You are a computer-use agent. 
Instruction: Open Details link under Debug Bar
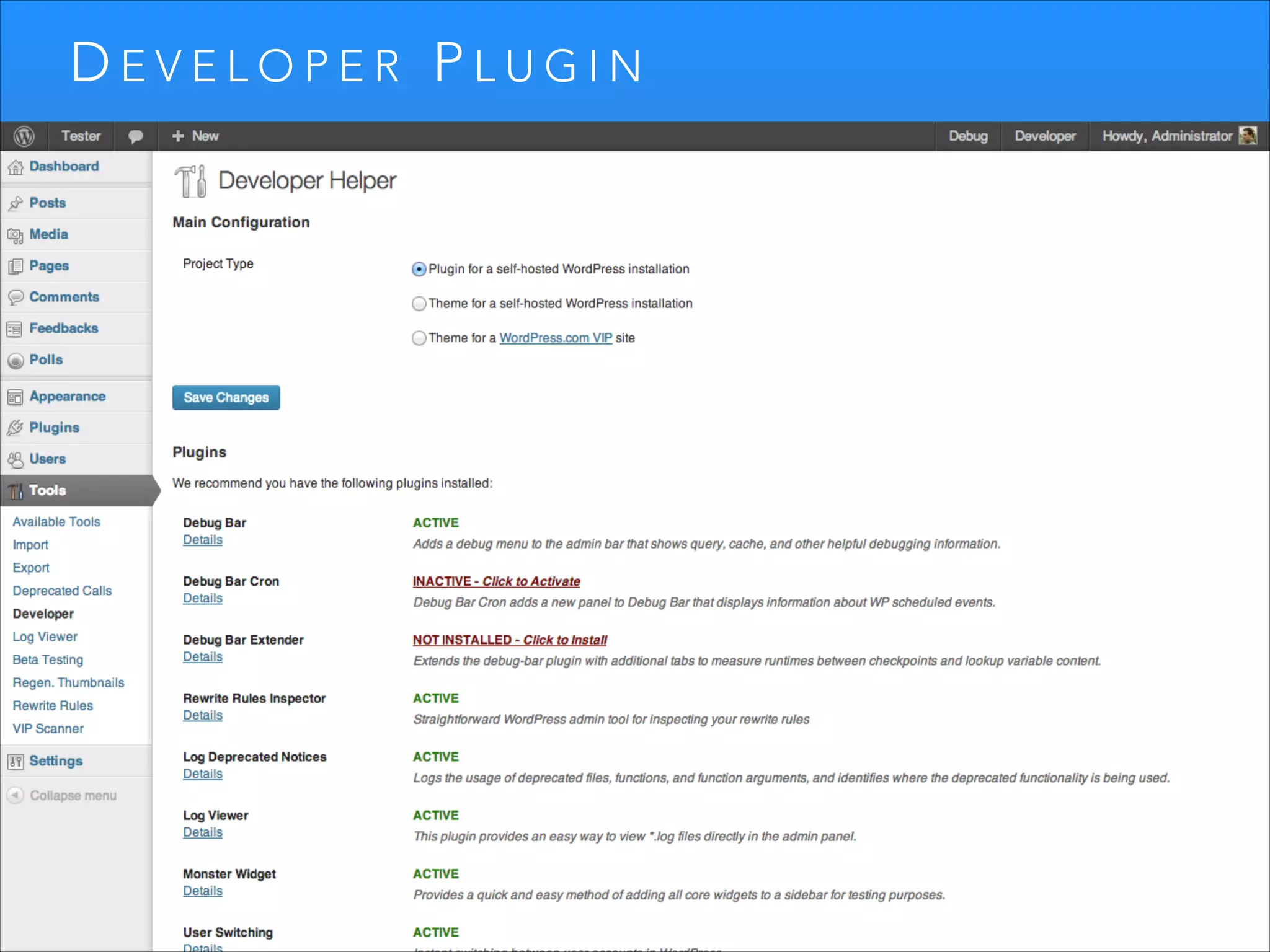click(203, 540)
